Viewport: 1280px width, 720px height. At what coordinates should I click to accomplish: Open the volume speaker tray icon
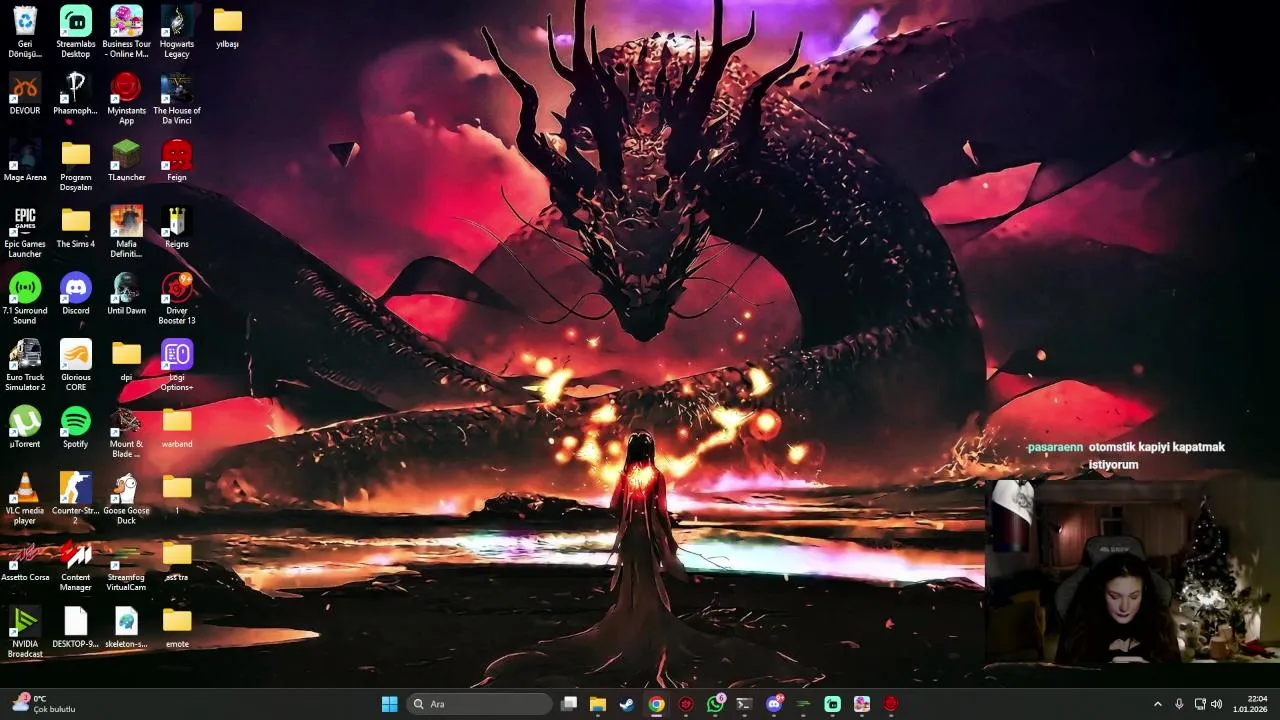tap(1217, 704)
